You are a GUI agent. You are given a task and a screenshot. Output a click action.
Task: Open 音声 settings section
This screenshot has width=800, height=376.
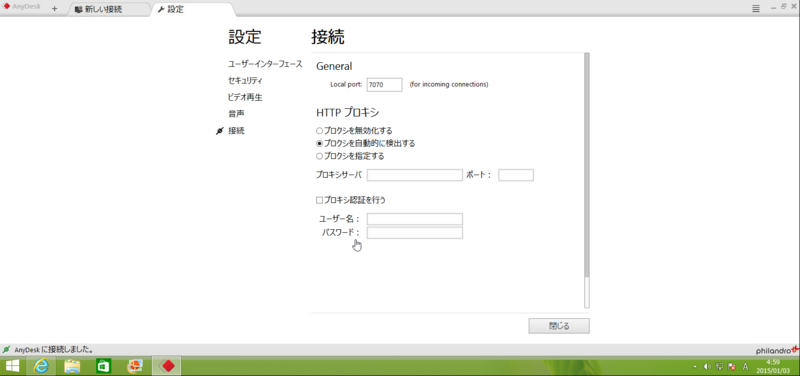tap(236, 114)
